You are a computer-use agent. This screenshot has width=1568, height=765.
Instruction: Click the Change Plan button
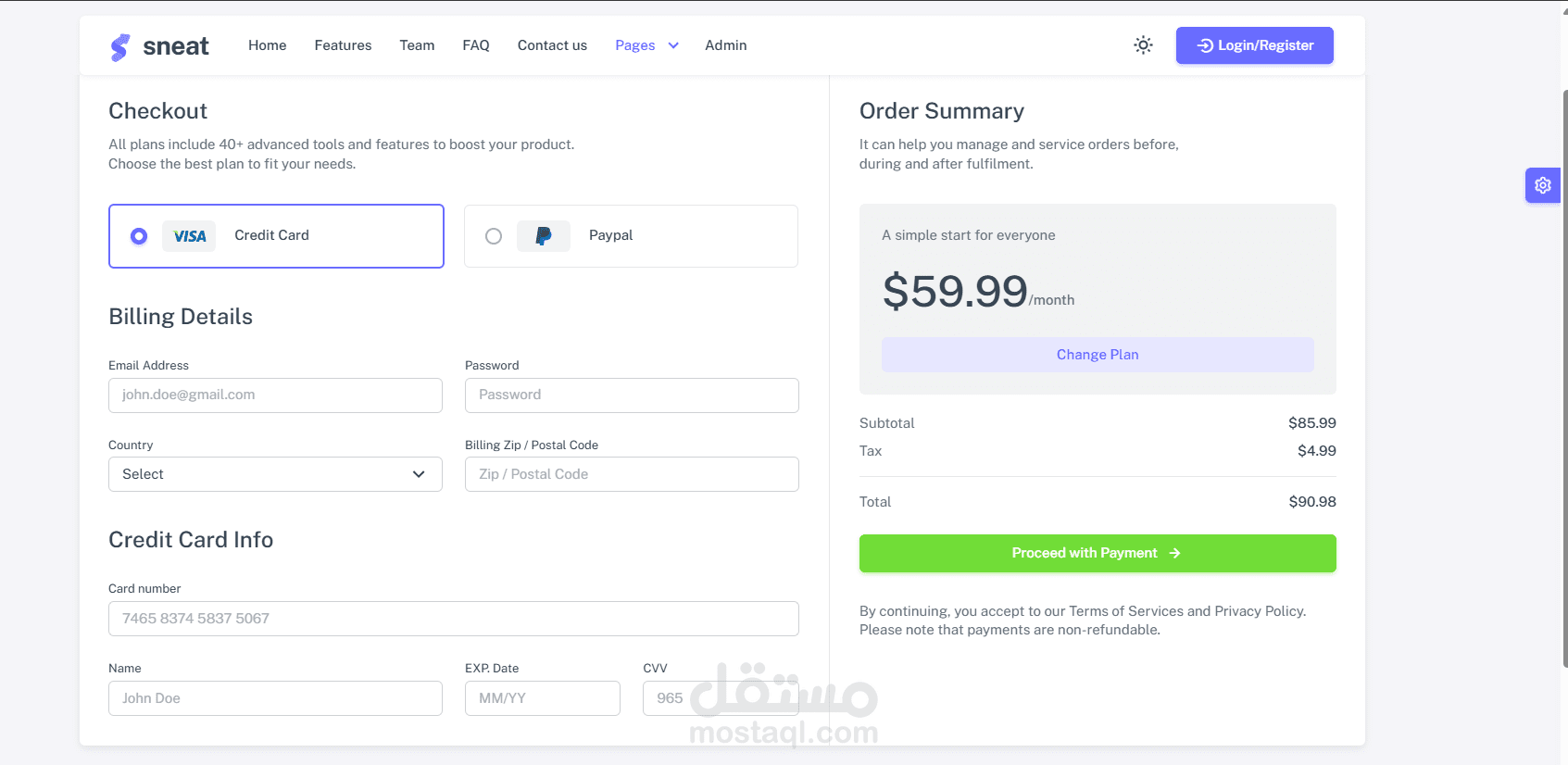[x=1098, y=355]
